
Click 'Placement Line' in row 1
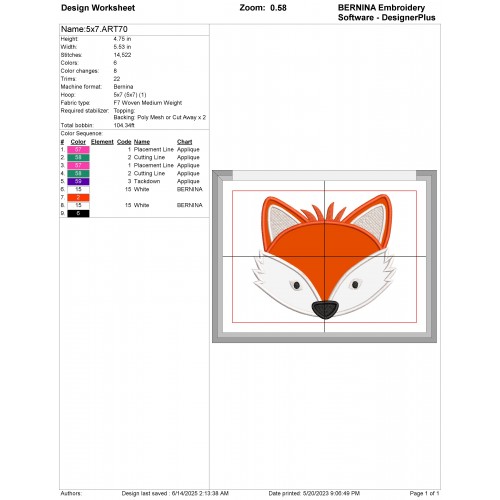pyautogui.click(x=154, y=150)
